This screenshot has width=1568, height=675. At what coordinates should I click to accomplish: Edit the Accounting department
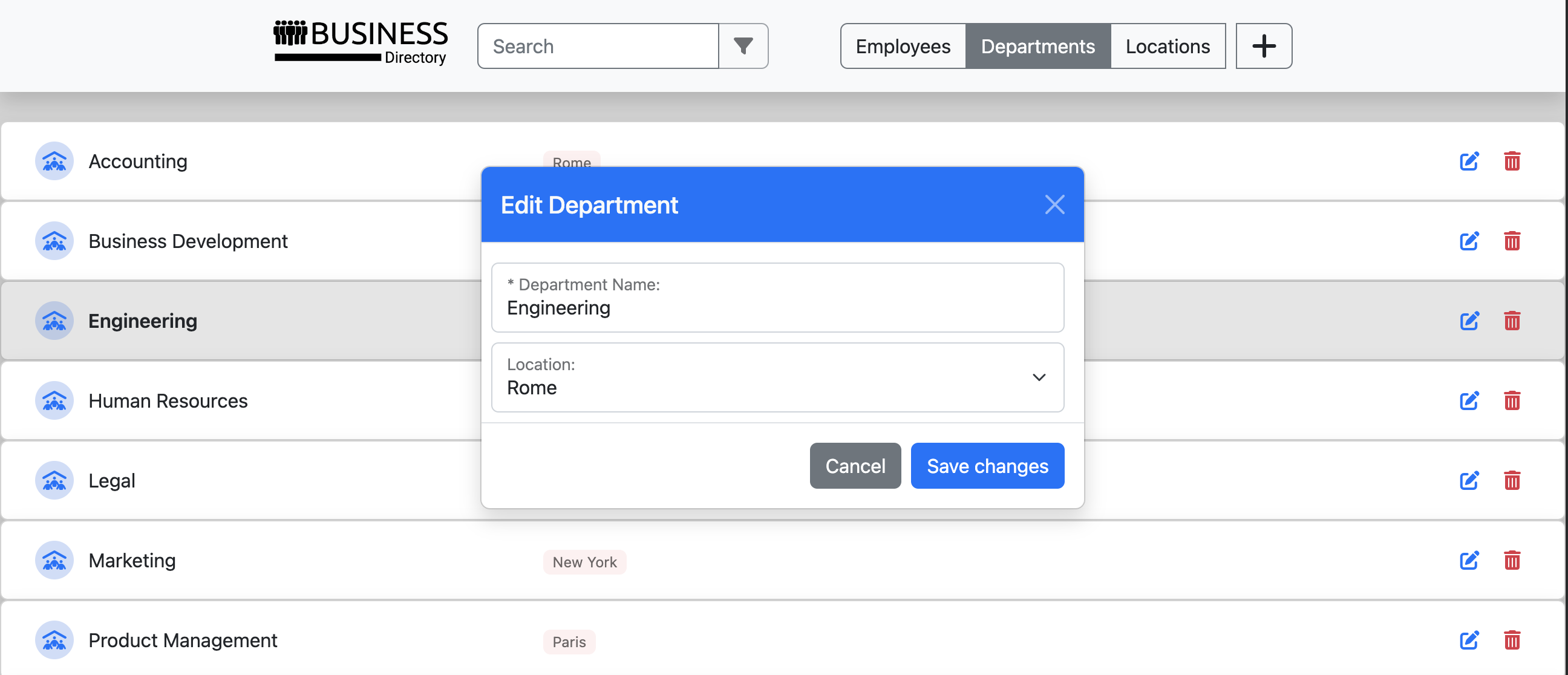(x=1468, y=161)
